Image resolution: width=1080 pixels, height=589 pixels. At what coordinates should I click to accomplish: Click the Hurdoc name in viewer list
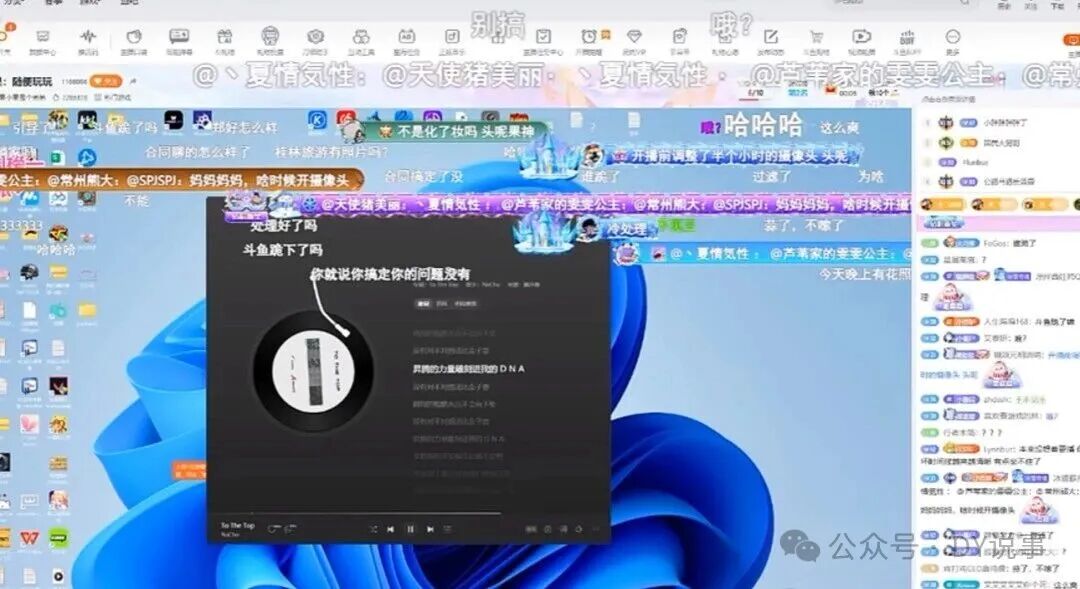975,163
